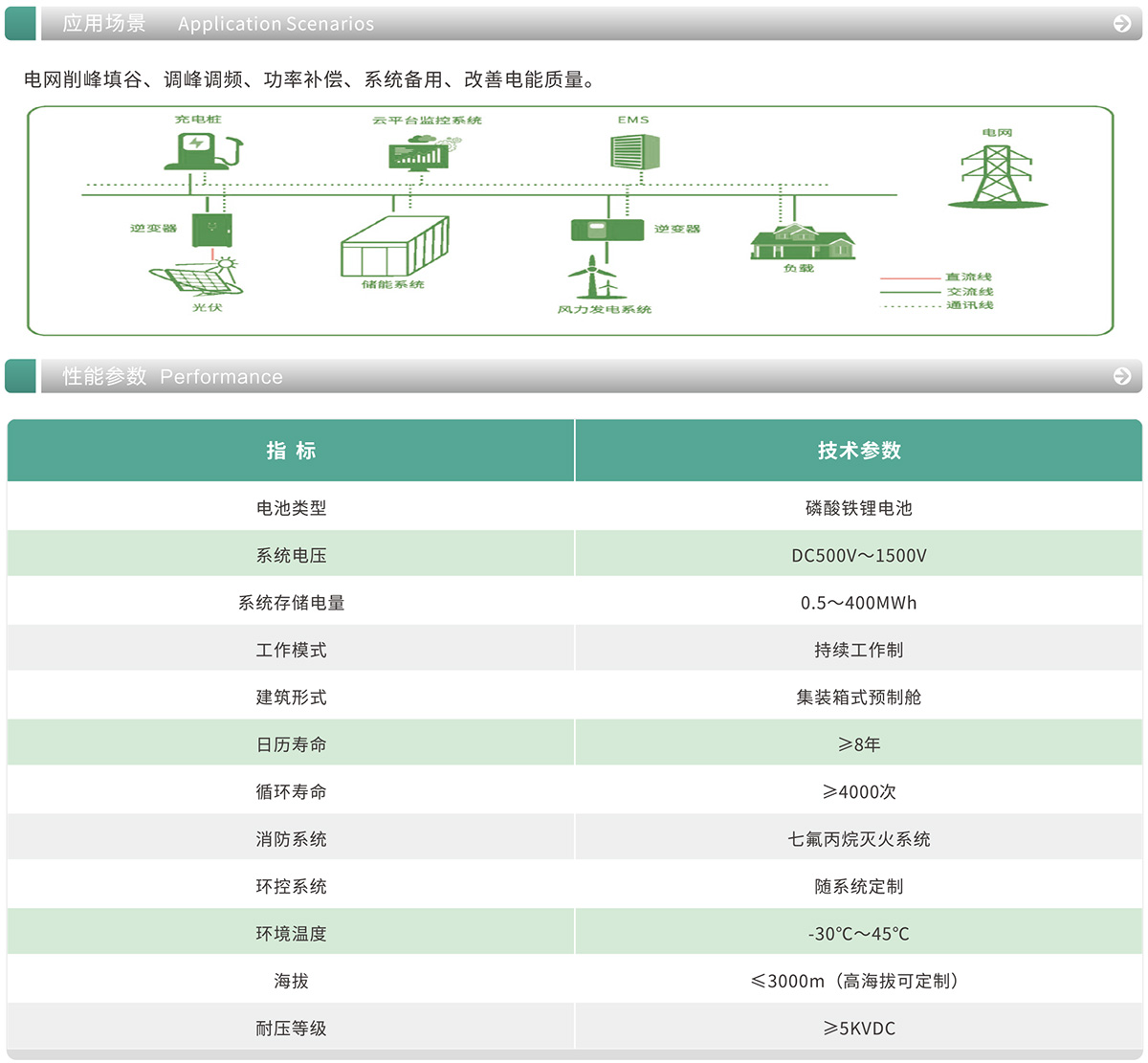
Task: Click the inverter unit above the wind turbine
Action: pos(607,230)
